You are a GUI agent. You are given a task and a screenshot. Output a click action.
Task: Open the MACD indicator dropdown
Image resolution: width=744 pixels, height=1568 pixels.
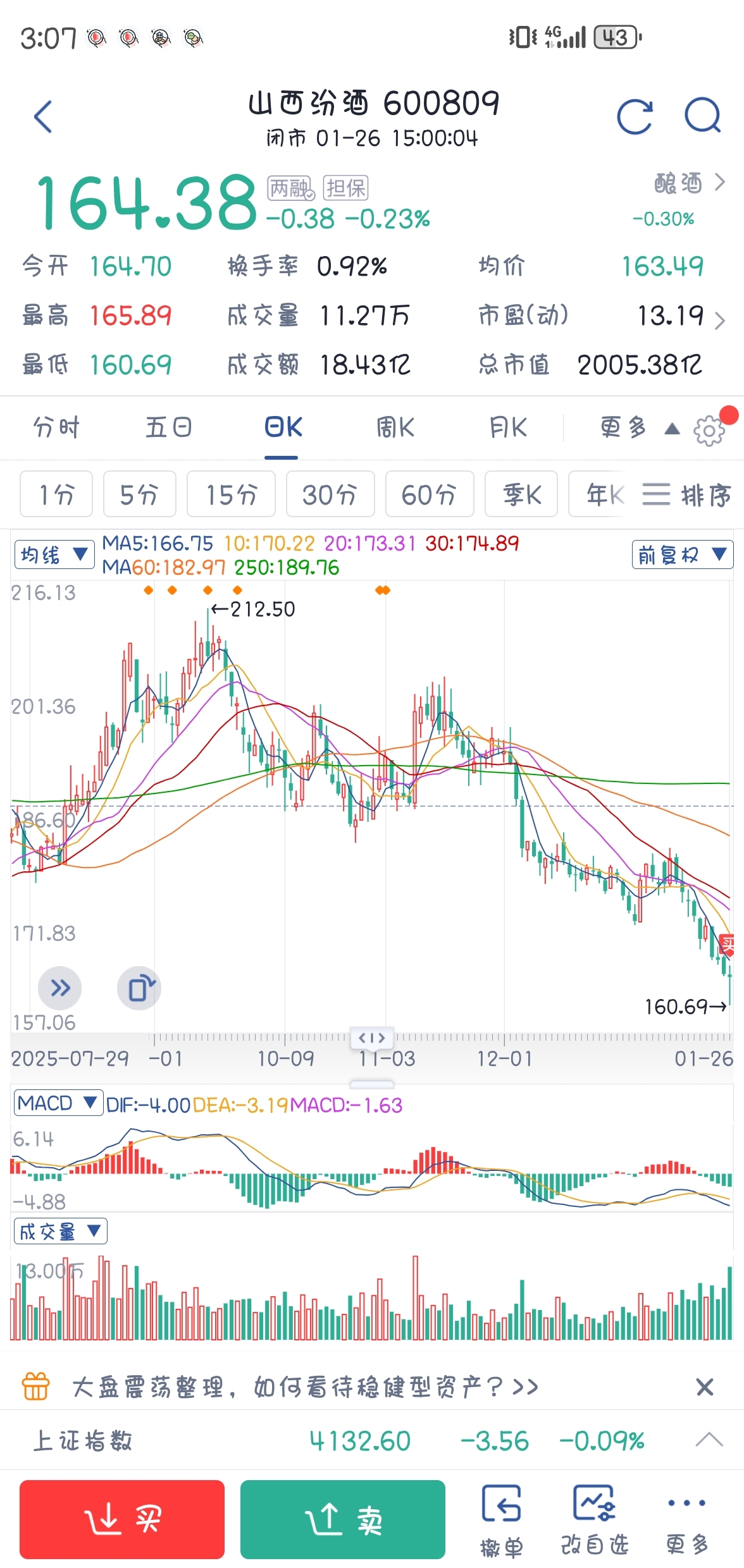(x=58, y=1103)
